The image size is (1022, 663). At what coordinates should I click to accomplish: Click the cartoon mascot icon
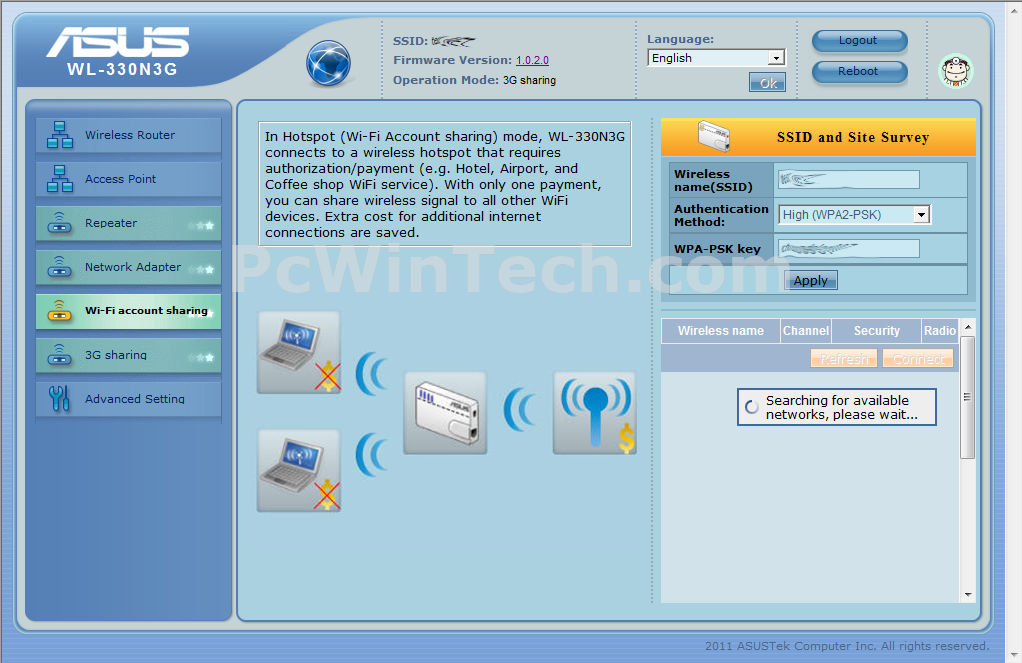click(x=956, y=70)
